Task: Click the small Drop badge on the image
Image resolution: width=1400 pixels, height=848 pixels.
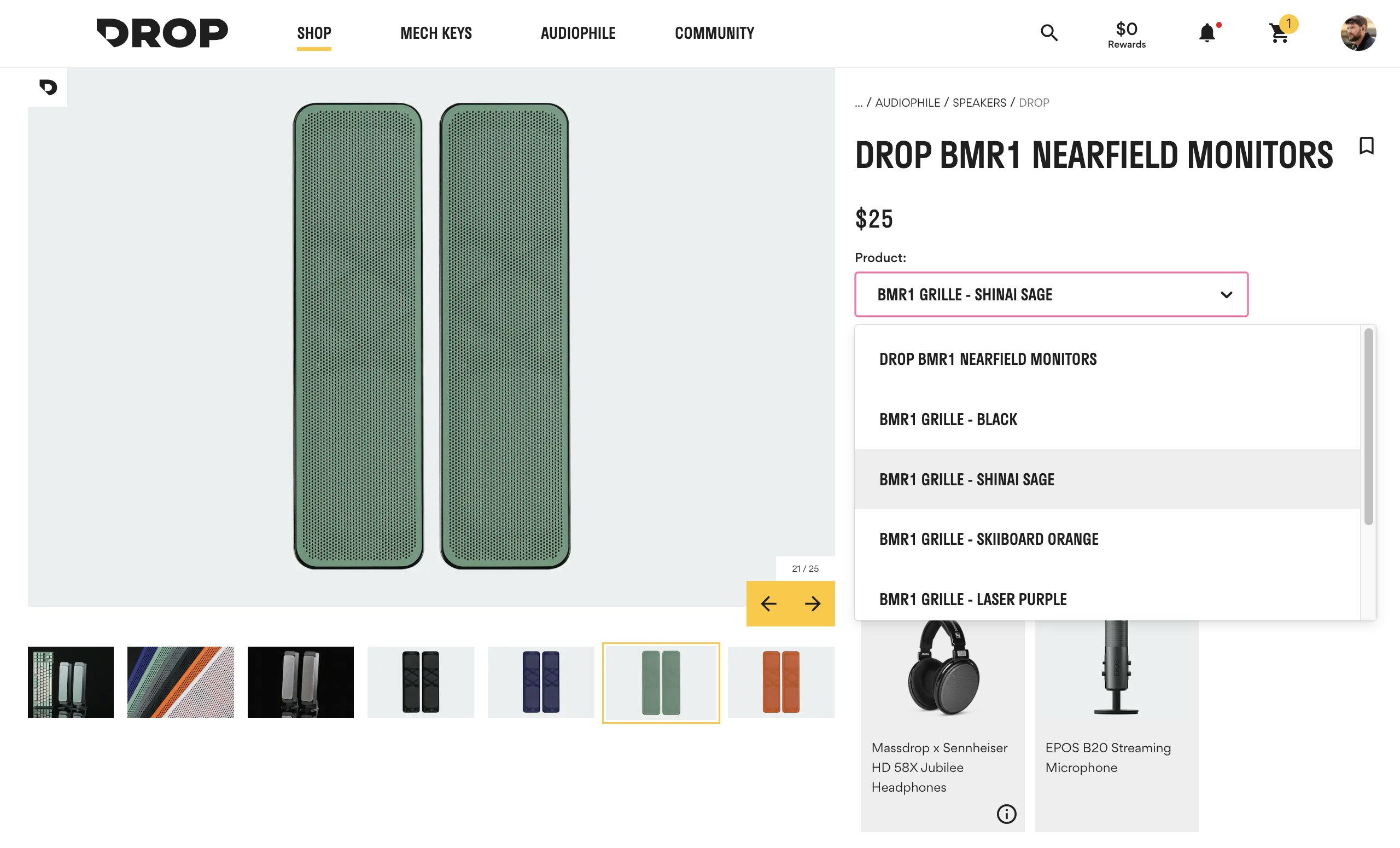Action: (48, 87)
